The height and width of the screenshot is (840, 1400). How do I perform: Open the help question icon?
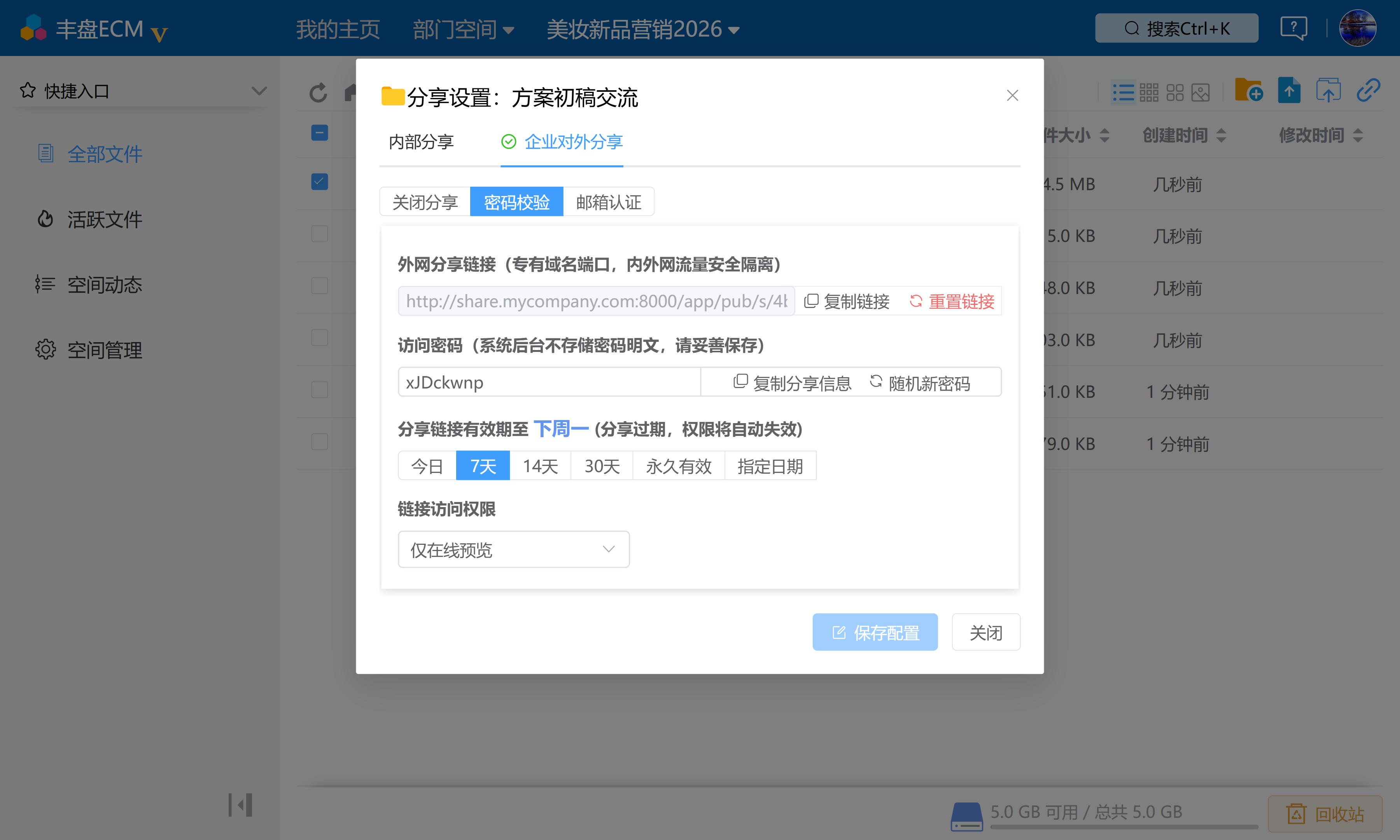(x=1293, y=28)
